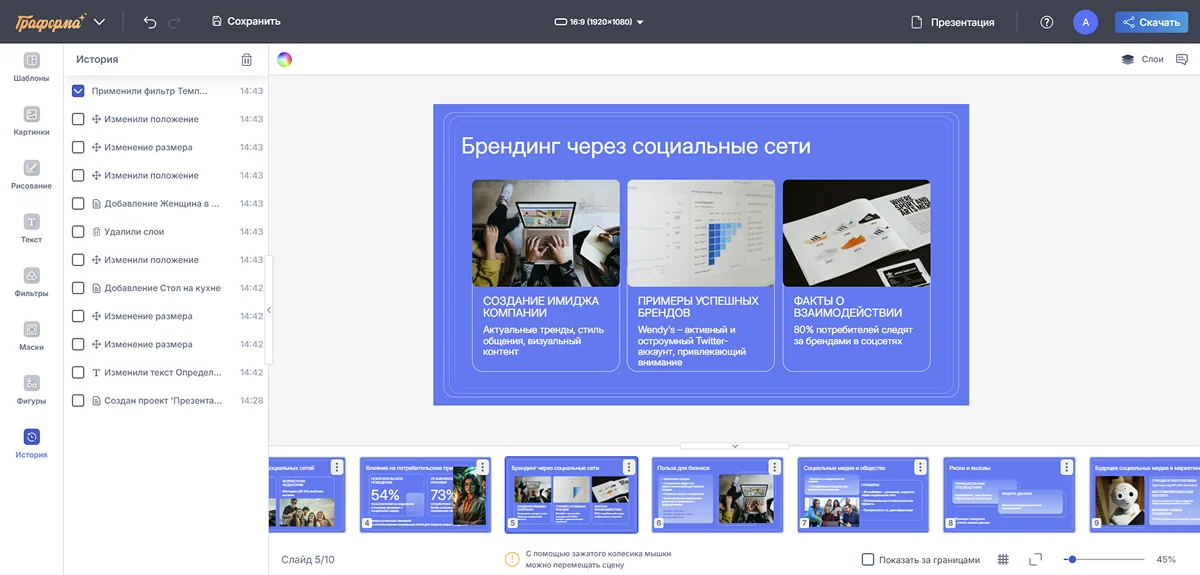Image resolution: width=1200 pixels, height=575 pixels.
Task: Open the Маски masks panel
Action: [31, 337]
